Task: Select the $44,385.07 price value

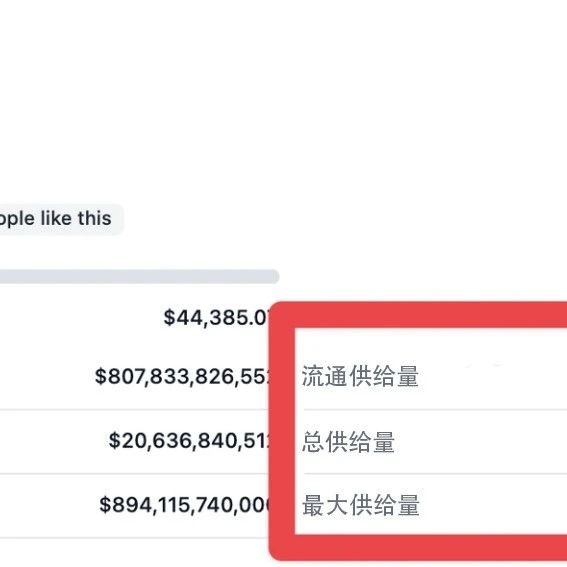Action: pyautogui.click(x=216, y=317)
